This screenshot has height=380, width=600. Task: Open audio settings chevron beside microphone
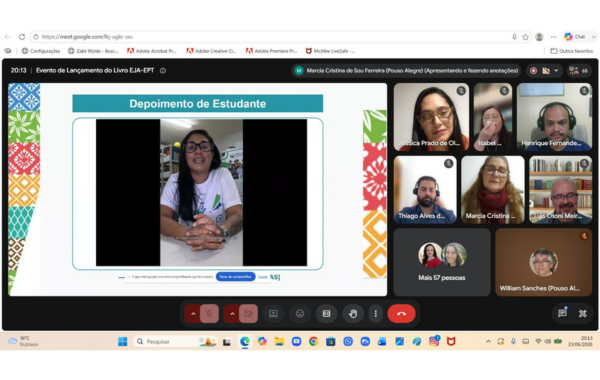(x=193, y=314)
